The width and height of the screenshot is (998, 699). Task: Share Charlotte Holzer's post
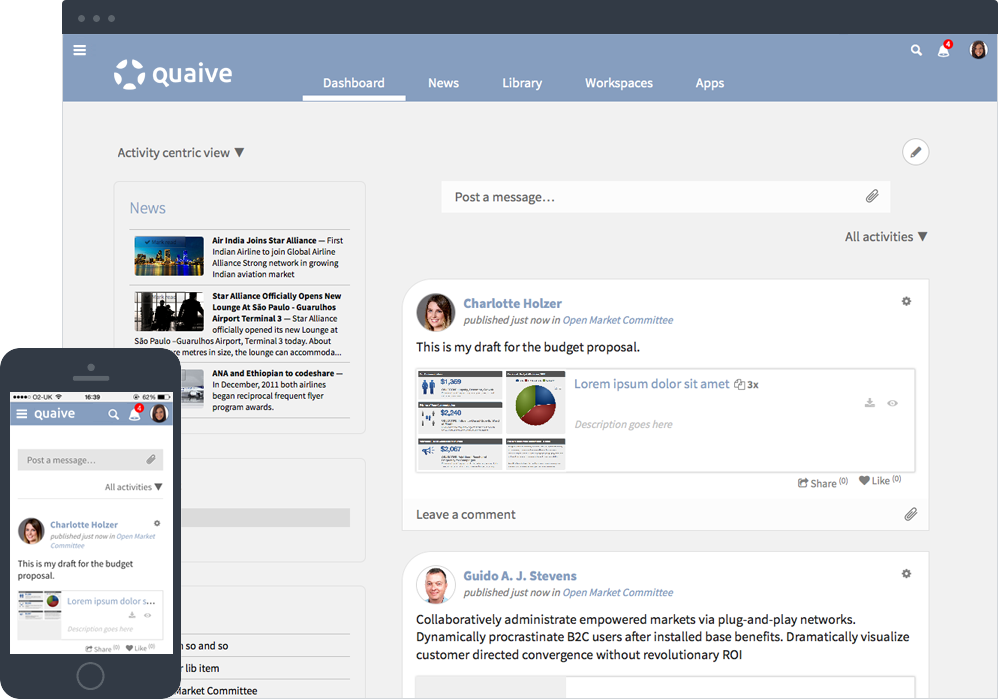[817, 483]
